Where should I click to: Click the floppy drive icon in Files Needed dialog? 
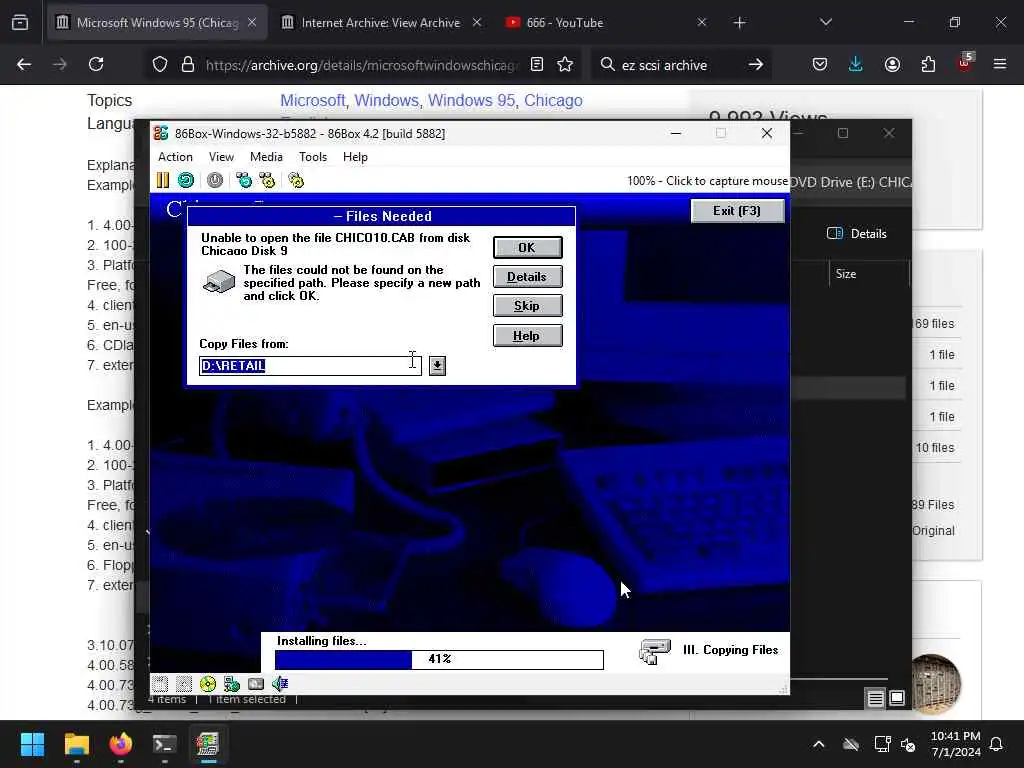pyautogui.click(x=219, y=281)
